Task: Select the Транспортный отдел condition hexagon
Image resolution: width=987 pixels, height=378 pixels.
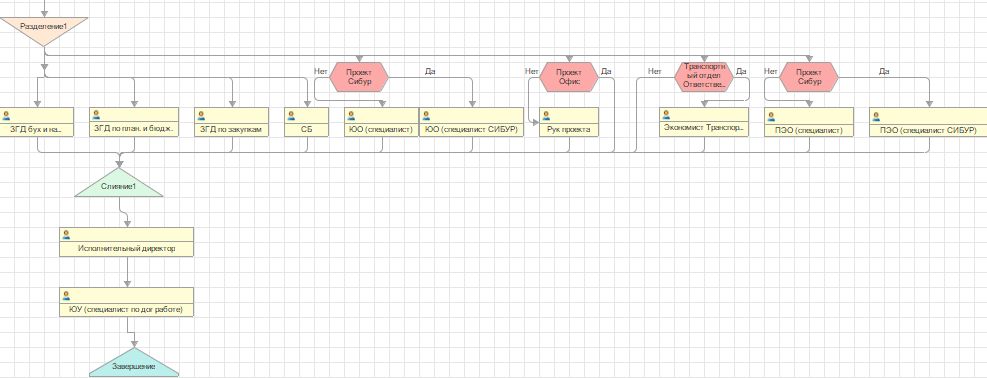Action: 704,77
